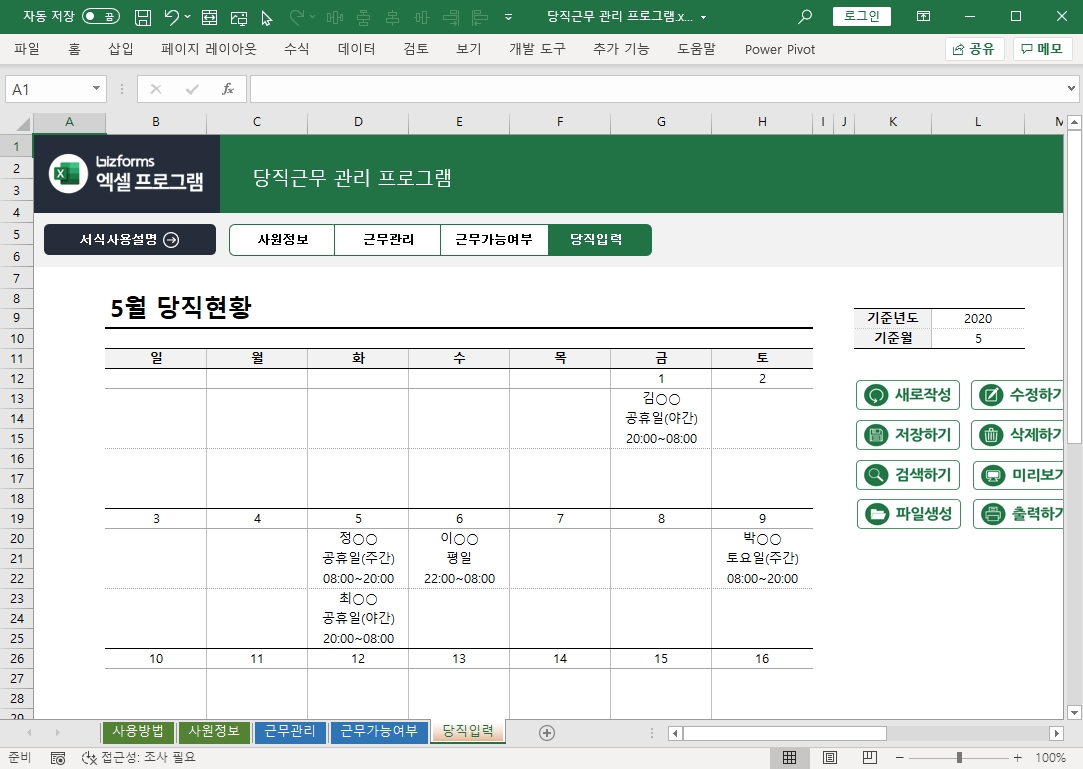1083x769 pixels.
Task: Click the macro recording icon in status bar
Action: click(58, 757)
